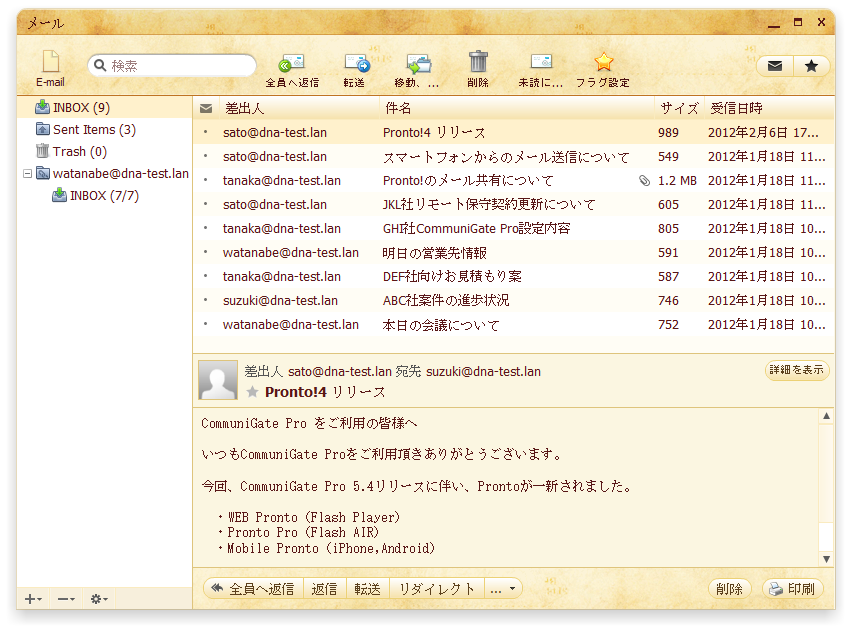851x627 pixels.
Task: Click the preview scrollbar down arrow
Action: [x=826, y=559]
